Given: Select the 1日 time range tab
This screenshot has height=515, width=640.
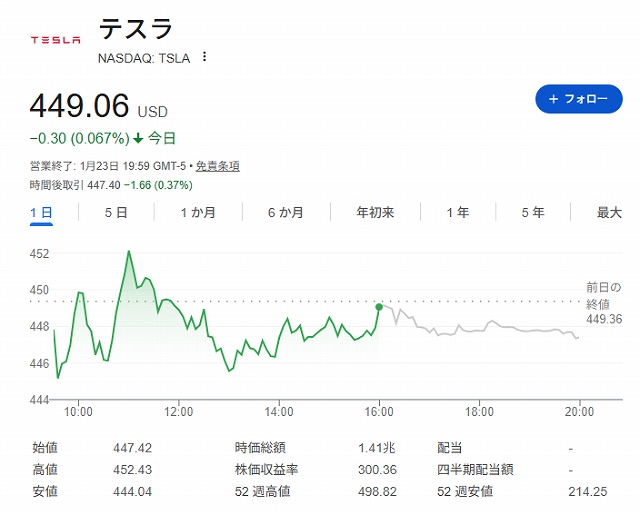Looking at the screenshot, I should (41, 212).
